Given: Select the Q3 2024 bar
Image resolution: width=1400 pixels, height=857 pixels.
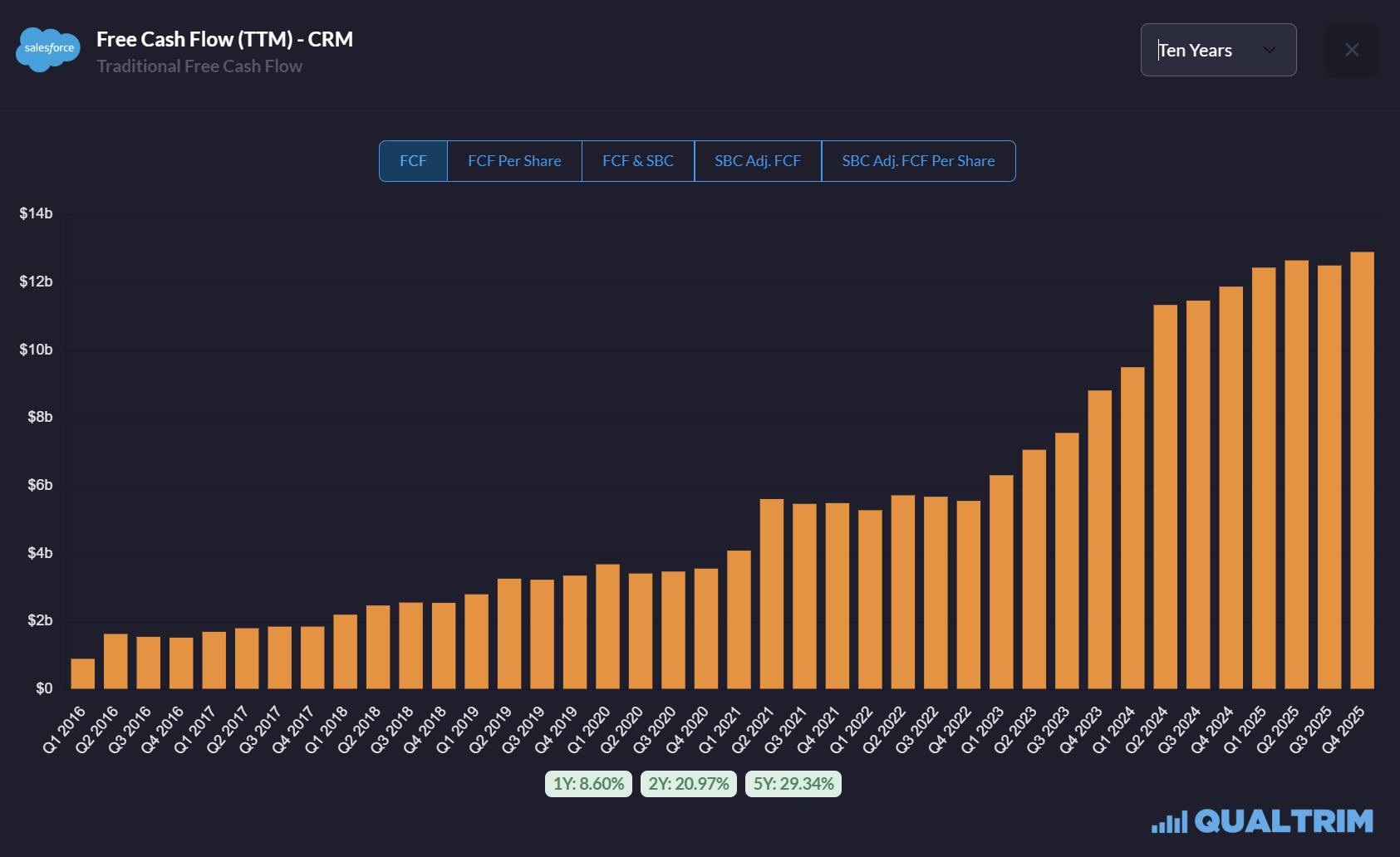Looking at the screenshot, I should (1199, 495).
